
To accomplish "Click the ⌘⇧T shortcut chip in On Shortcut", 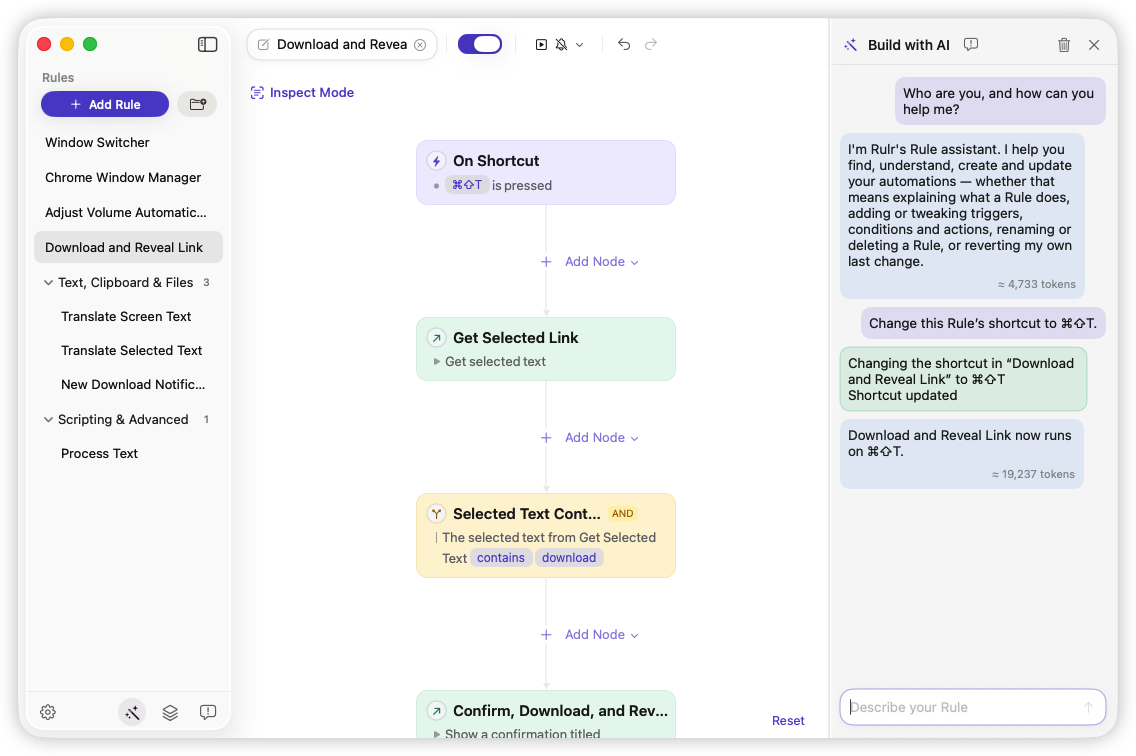I will [x=467, y=185].
